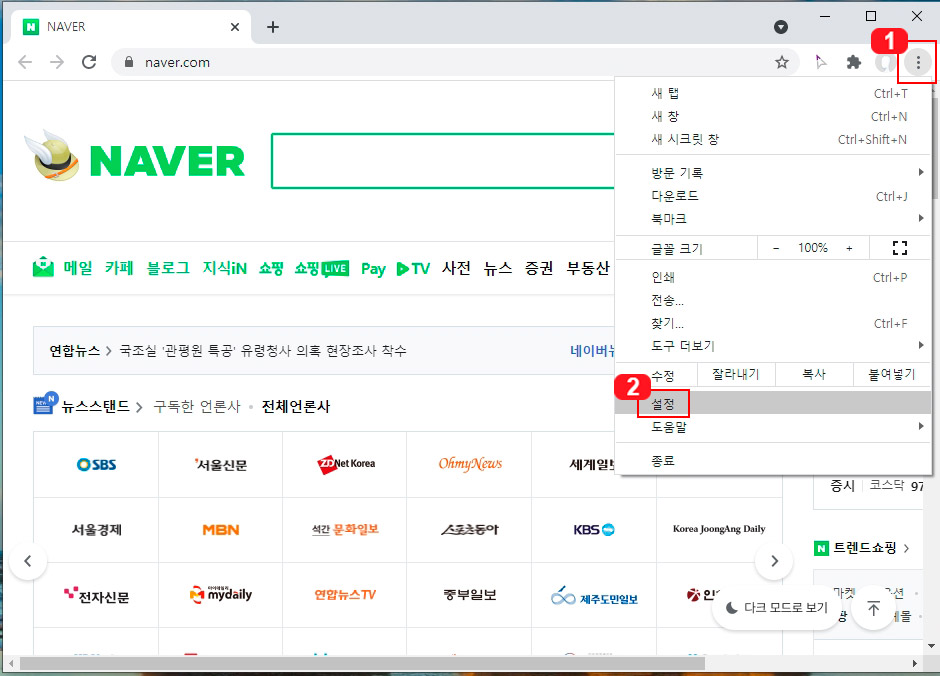This screenshot has width=940, height=676.
Task: Show previous newsstand page arrow
Action: (28, 561)
